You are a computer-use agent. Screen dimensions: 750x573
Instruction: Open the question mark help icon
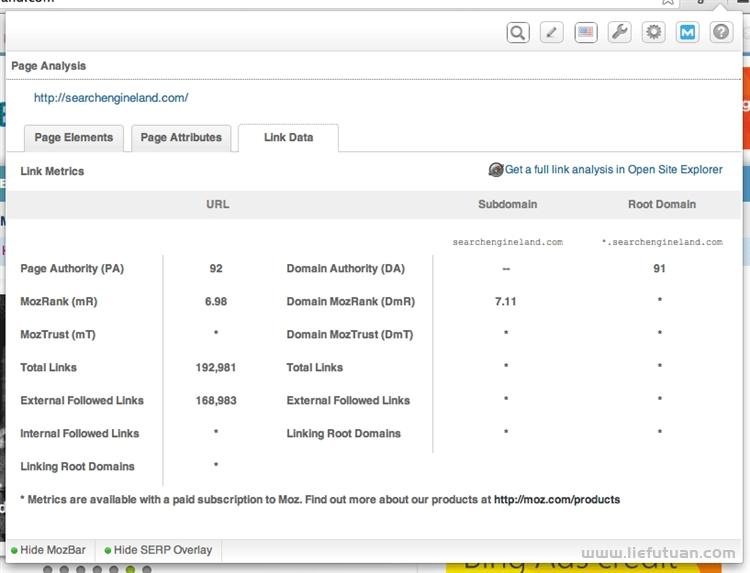click(721, 33)
